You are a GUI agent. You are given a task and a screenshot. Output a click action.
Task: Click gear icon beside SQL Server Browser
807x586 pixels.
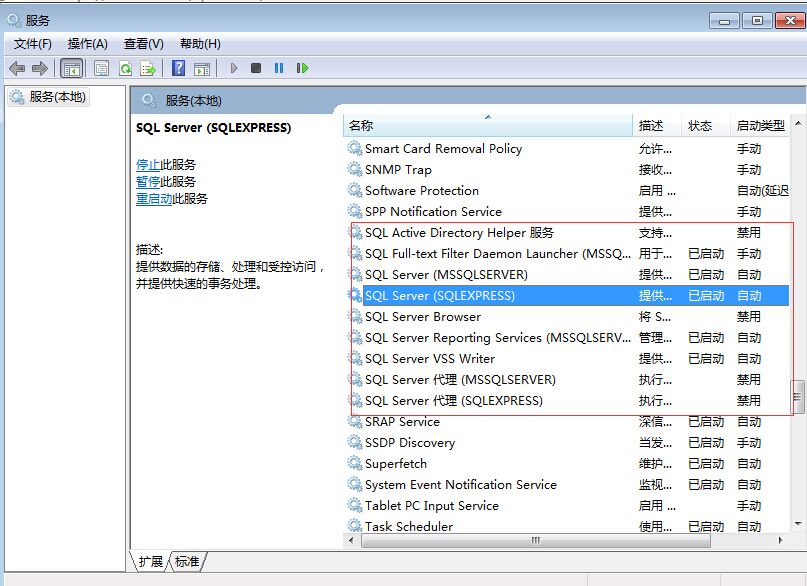click(355, 316)
